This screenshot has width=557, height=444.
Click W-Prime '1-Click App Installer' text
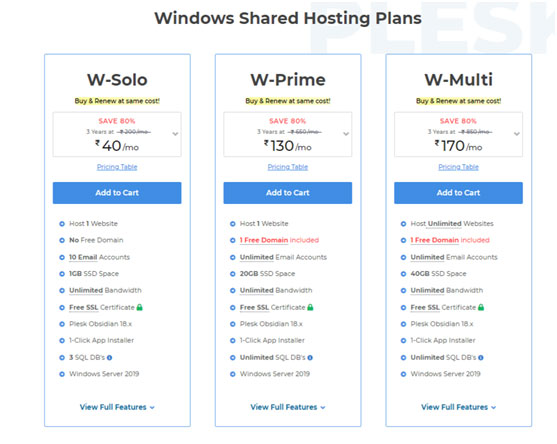[x=272, y=340]
